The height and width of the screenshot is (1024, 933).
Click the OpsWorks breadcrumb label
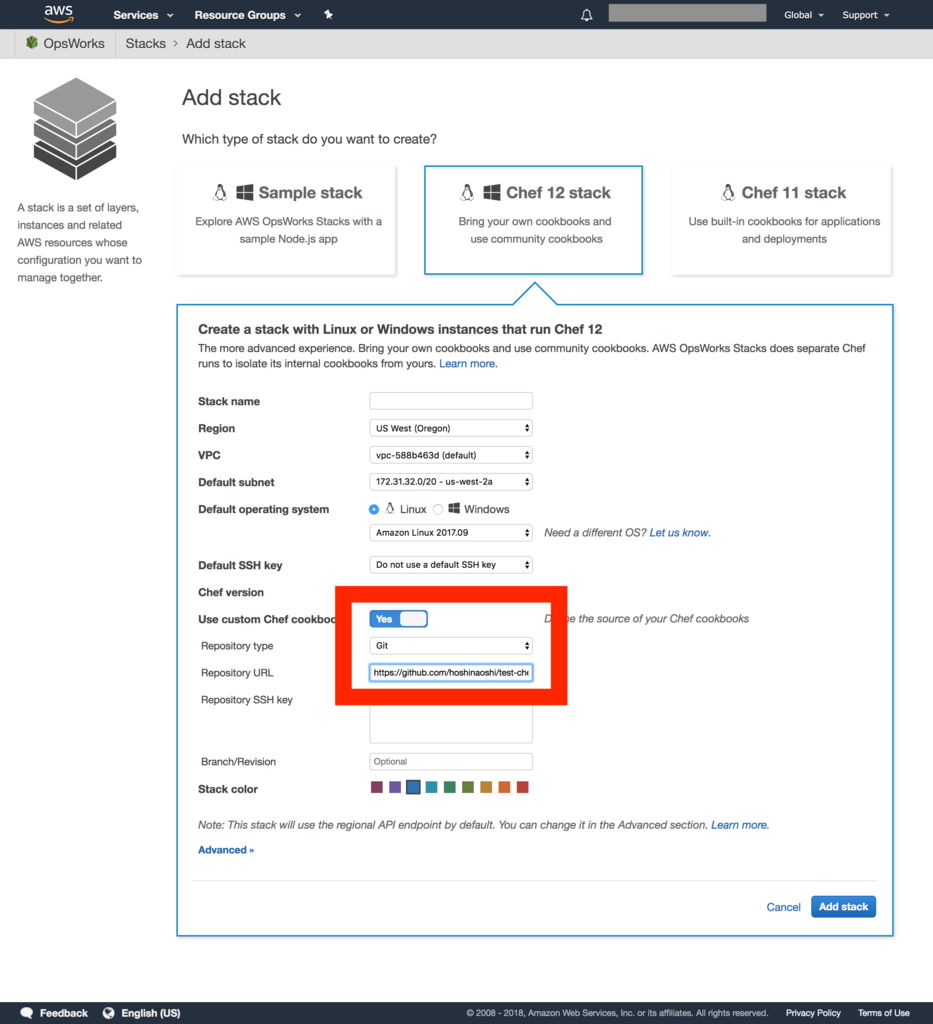click(74, 44)
